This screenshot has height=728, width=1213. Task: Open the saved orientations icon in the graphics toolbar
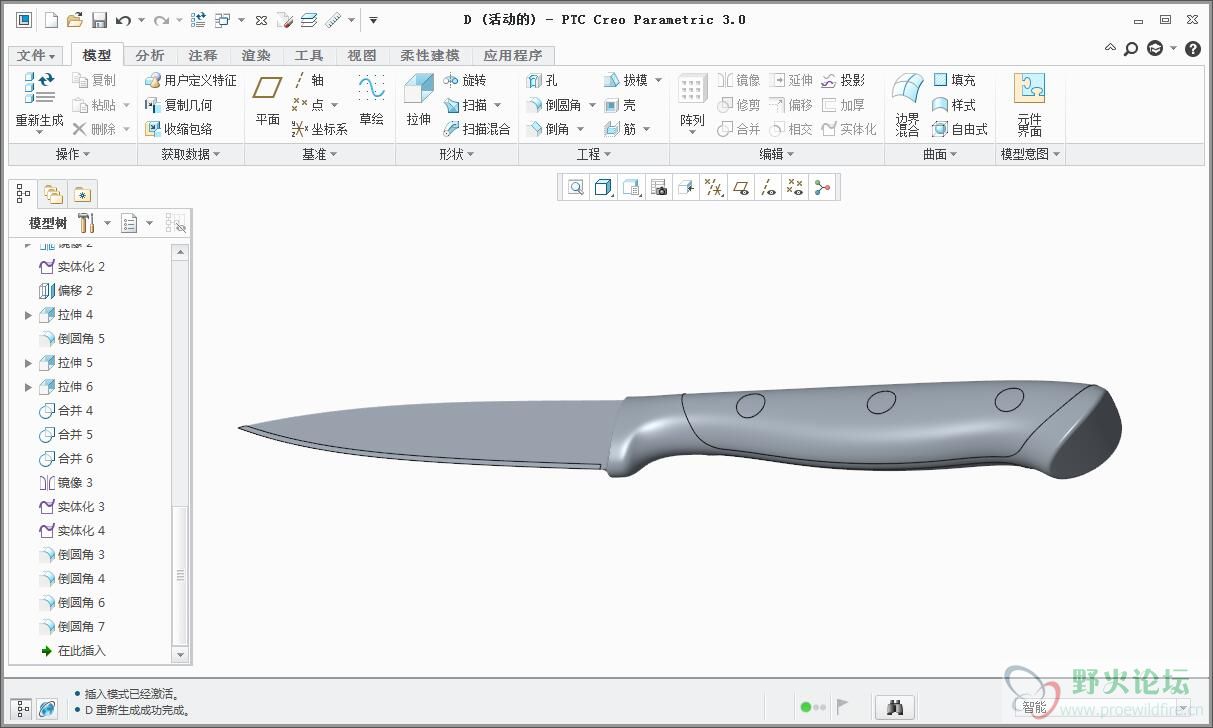[x=631, y=187]
